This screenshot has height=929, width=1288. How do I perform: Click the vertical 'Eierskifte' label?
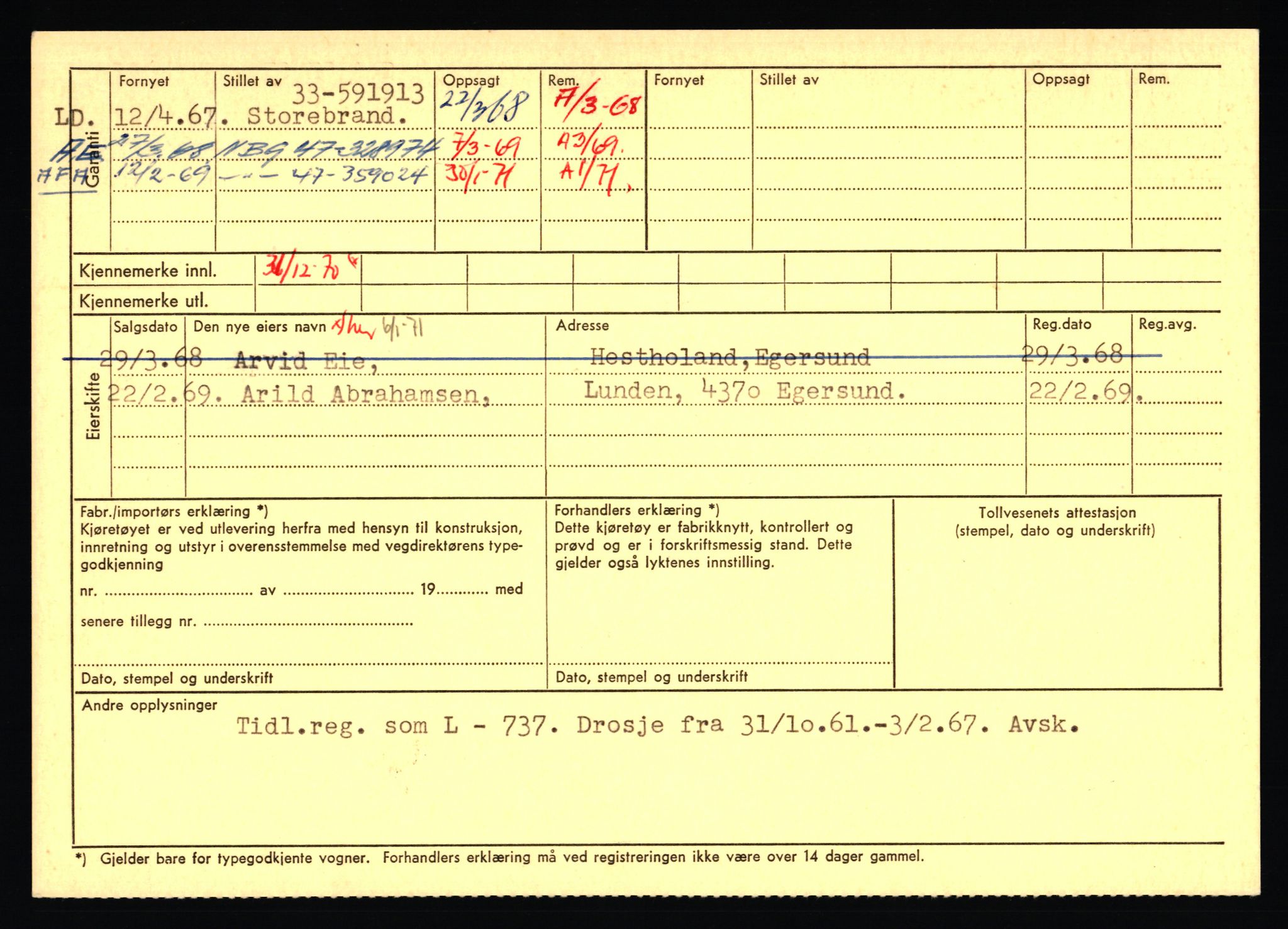94,406
